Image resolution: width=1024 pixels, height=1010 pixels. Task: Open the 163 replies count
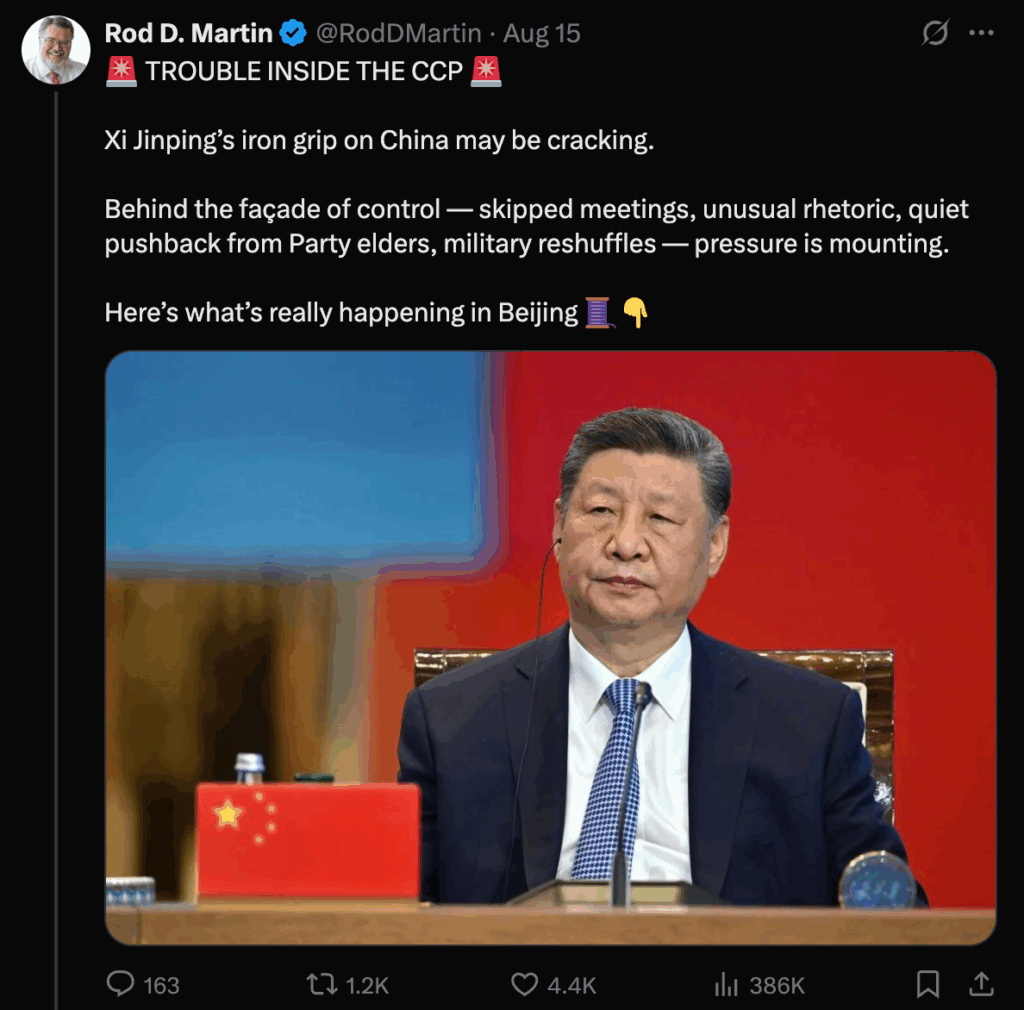pyautogui.click(x=161, y=985)
